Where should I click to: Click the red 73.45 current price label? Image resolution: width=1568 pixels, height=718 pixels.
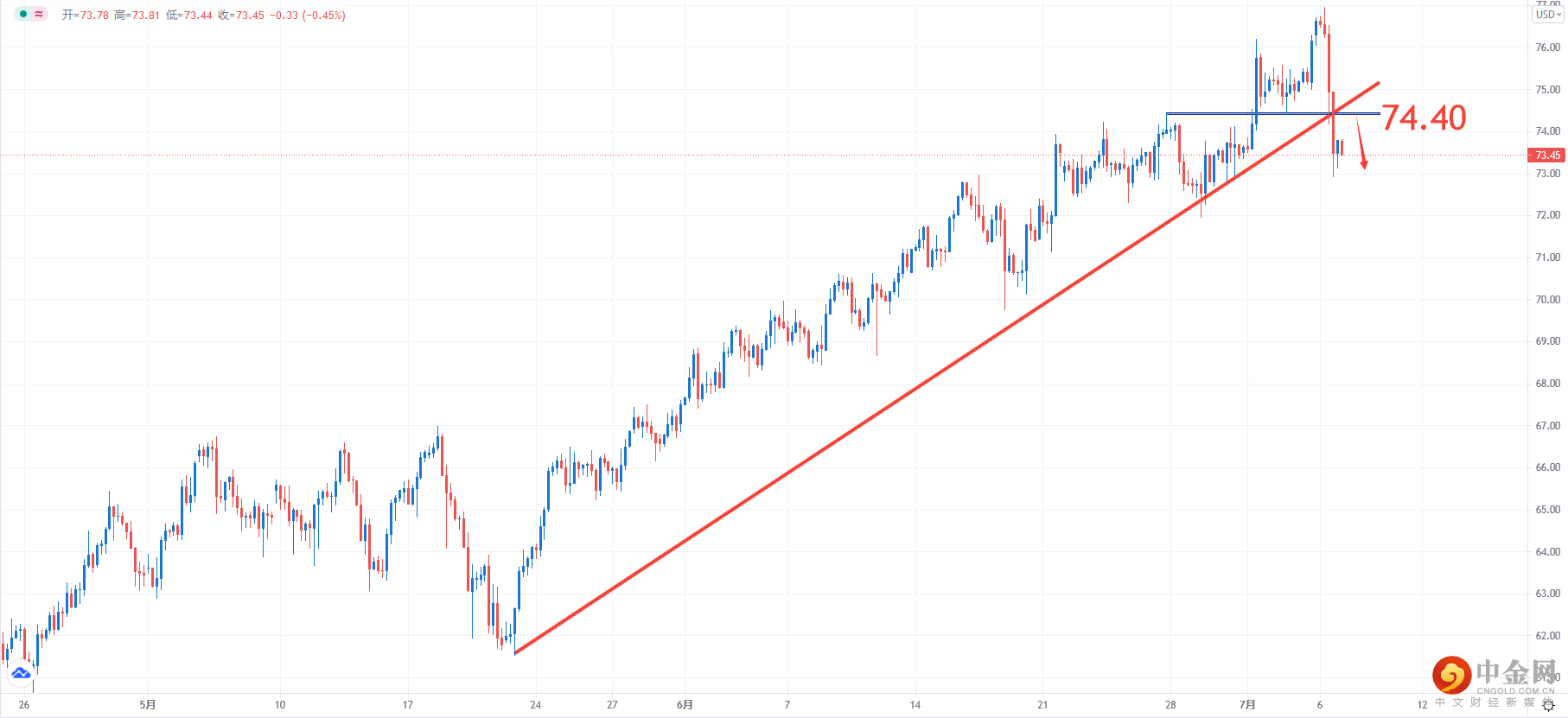click(x=1547, y=156)
